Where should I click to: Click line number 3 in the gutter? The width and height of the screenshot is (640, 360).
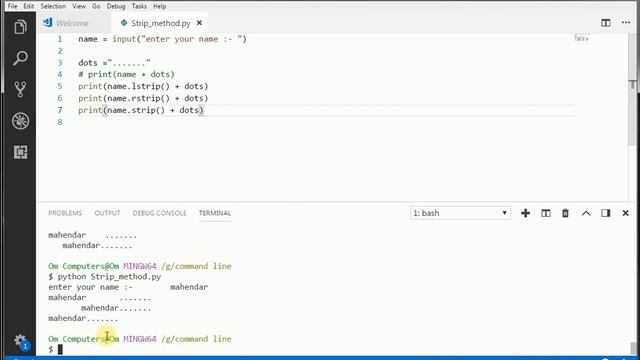tap(60, 63)
